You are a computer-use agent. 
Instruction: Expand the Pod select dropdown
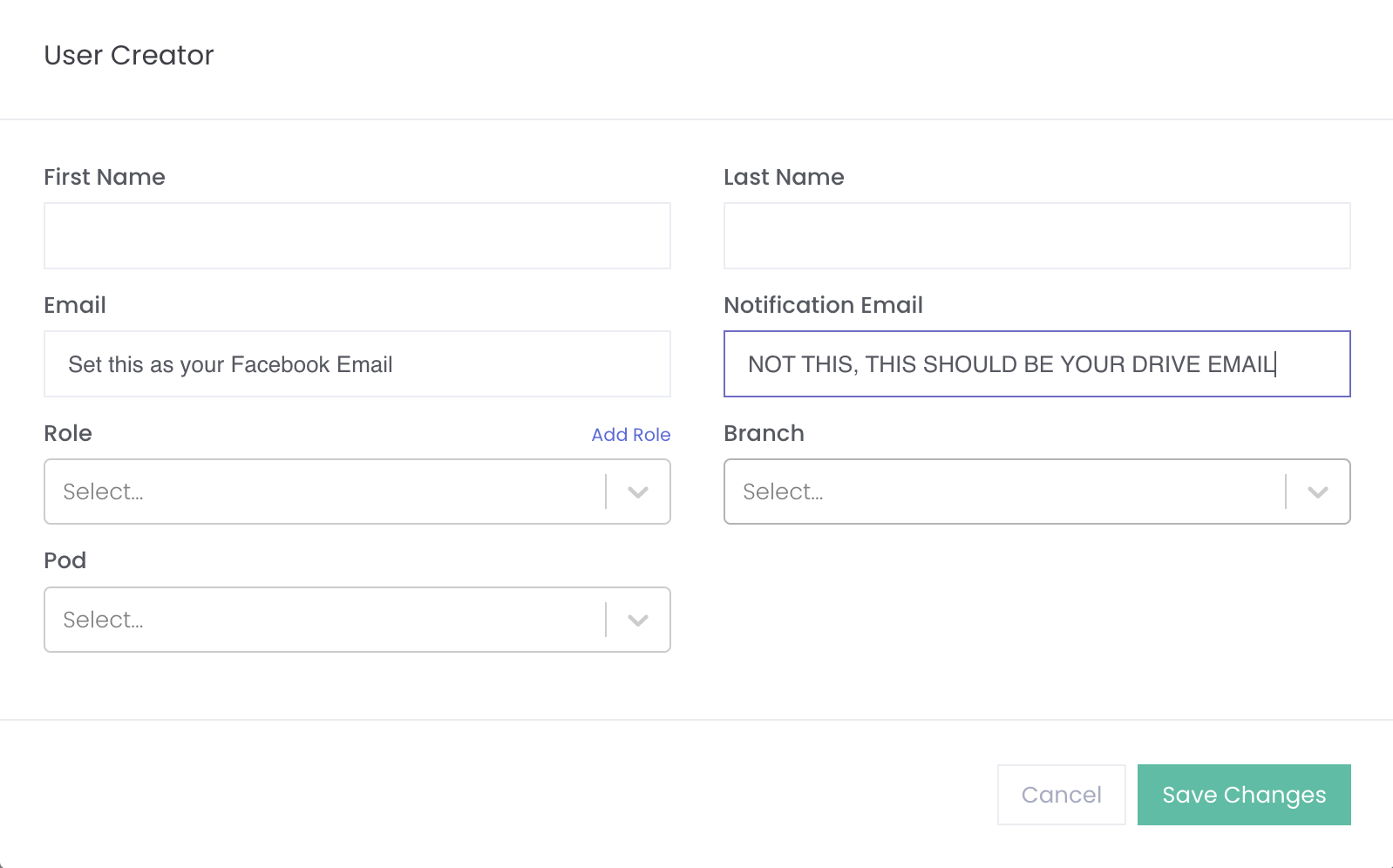click(x=323, y=620)
